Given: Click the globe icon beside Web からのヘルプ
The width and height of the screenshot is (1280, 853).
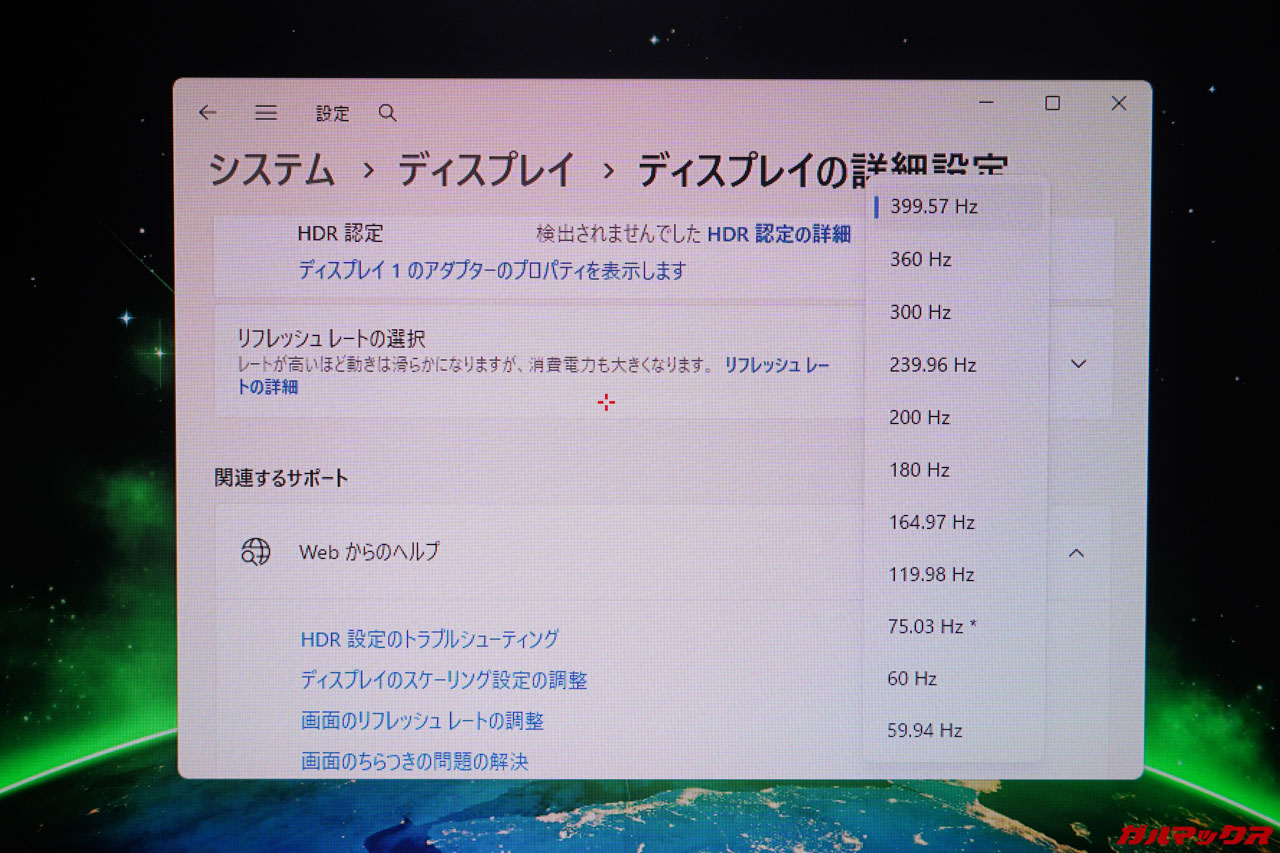Looking at the screenshot, I should (256, 551).
